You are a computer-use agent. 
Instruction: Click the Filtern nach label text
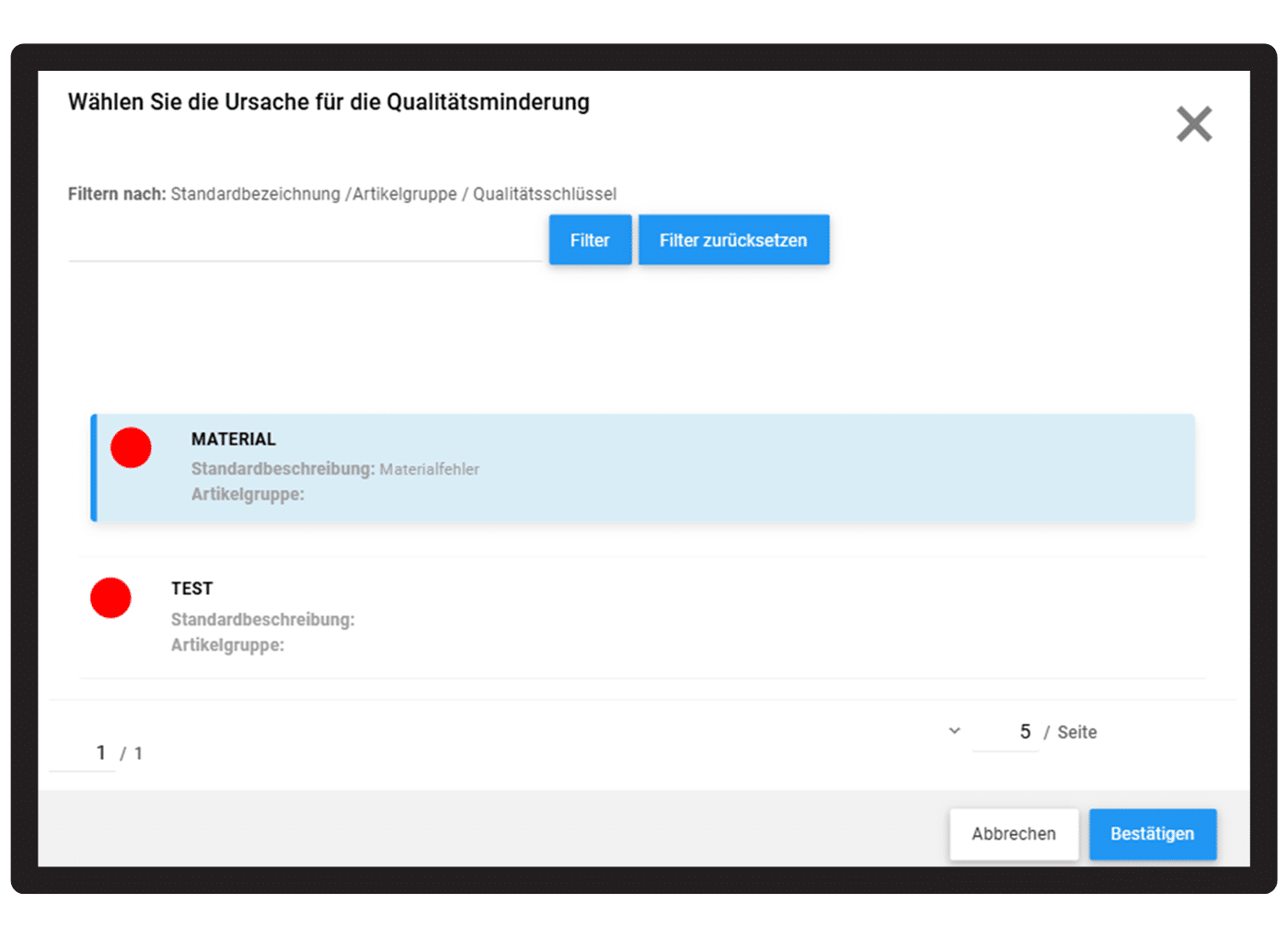click(x=117, y=194)
